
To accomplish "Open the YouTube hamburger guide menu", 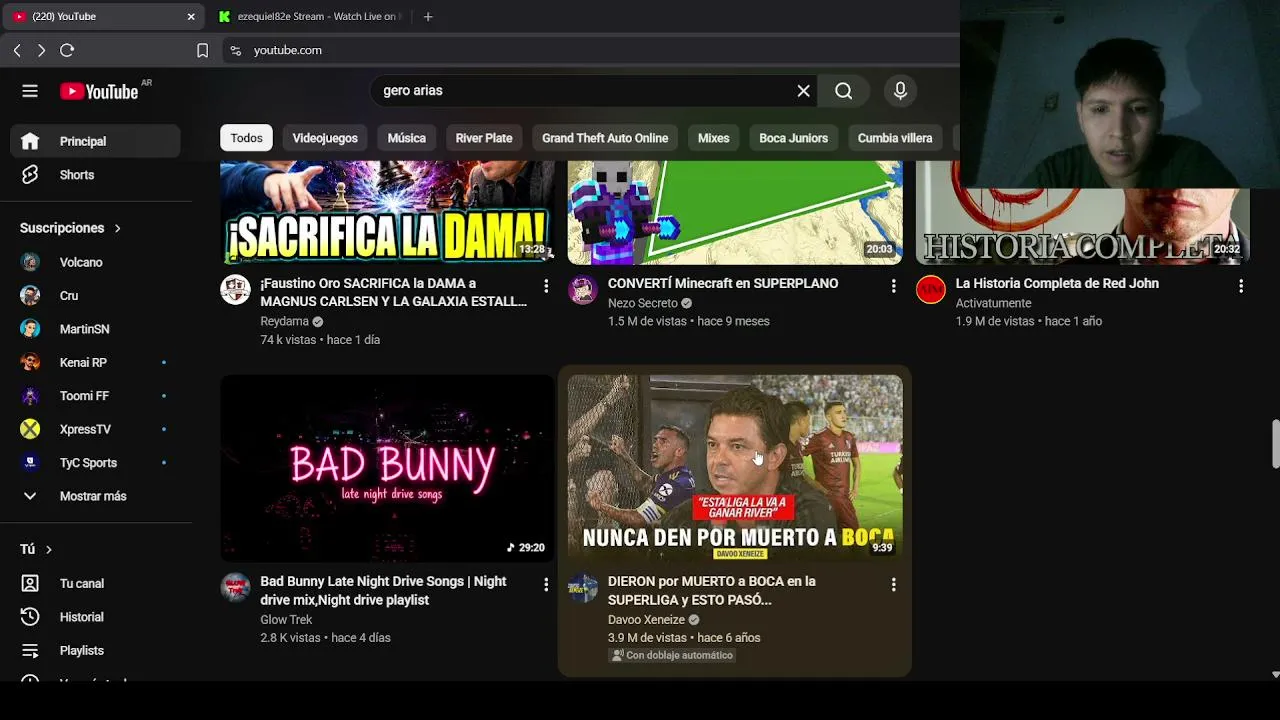I will click(30, 91).
